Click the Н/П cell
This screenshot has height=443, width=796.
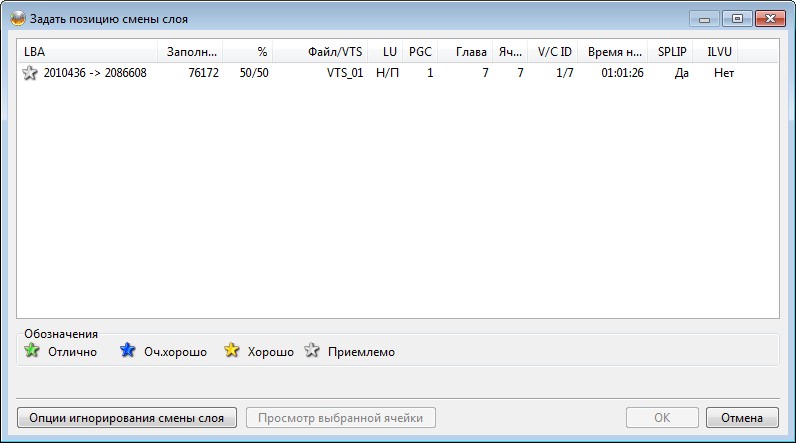point(387,73)
